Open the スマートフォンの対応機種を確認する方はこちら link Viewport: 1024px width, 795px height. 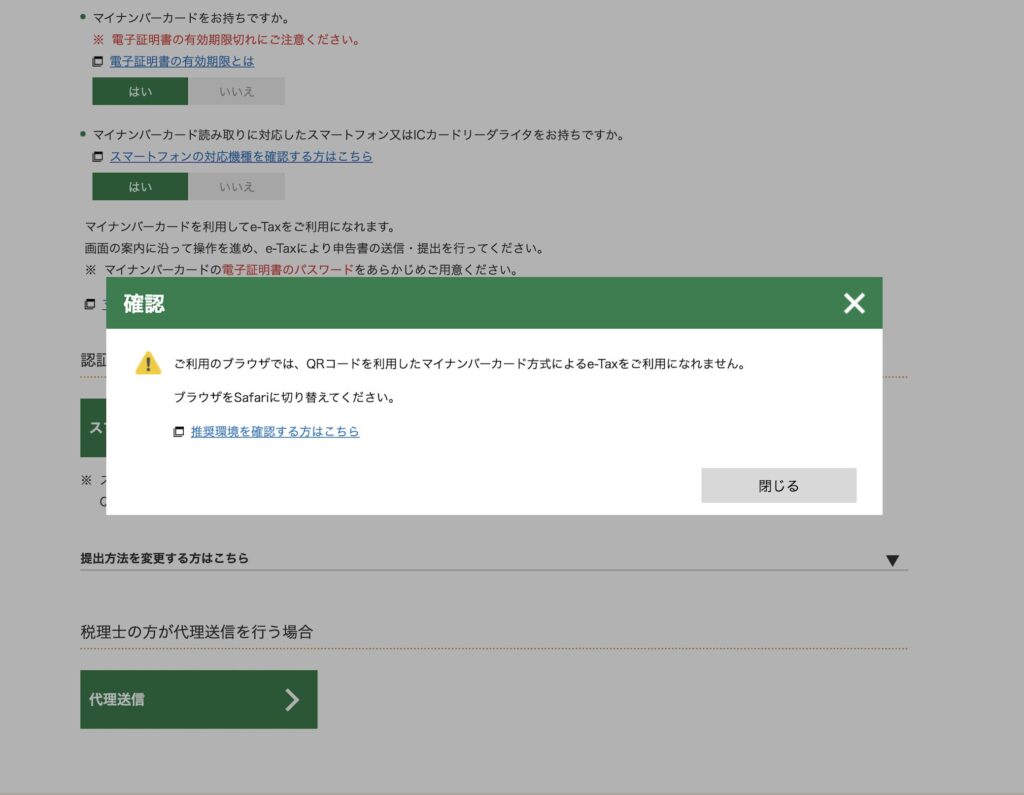(x=241, y=157)
